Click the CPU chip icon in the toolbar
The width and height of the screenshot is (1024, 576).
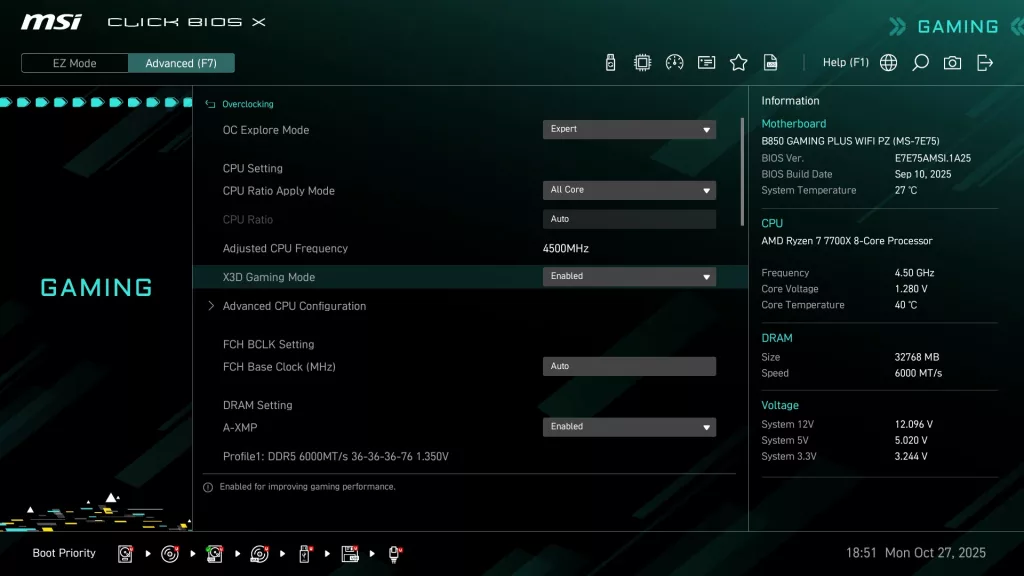click(641, 62)
